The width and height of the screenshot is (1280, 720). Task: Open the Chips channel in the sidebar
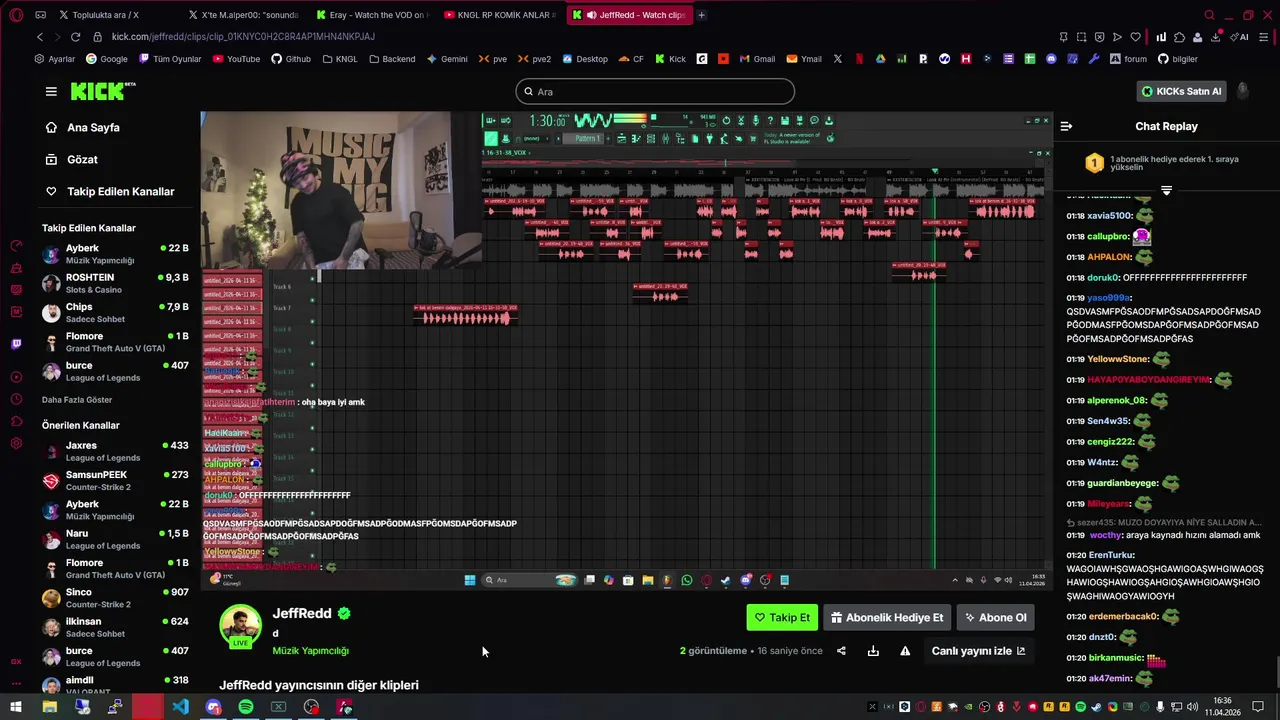coord(115,312)
